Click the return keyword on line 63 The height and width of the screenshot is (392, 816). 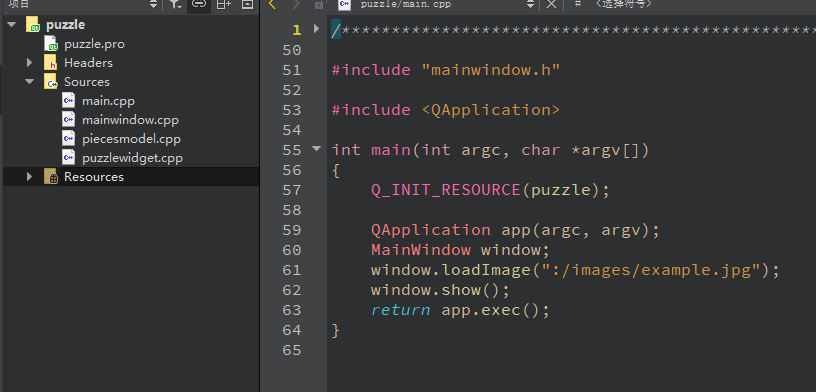coord(401,310)
